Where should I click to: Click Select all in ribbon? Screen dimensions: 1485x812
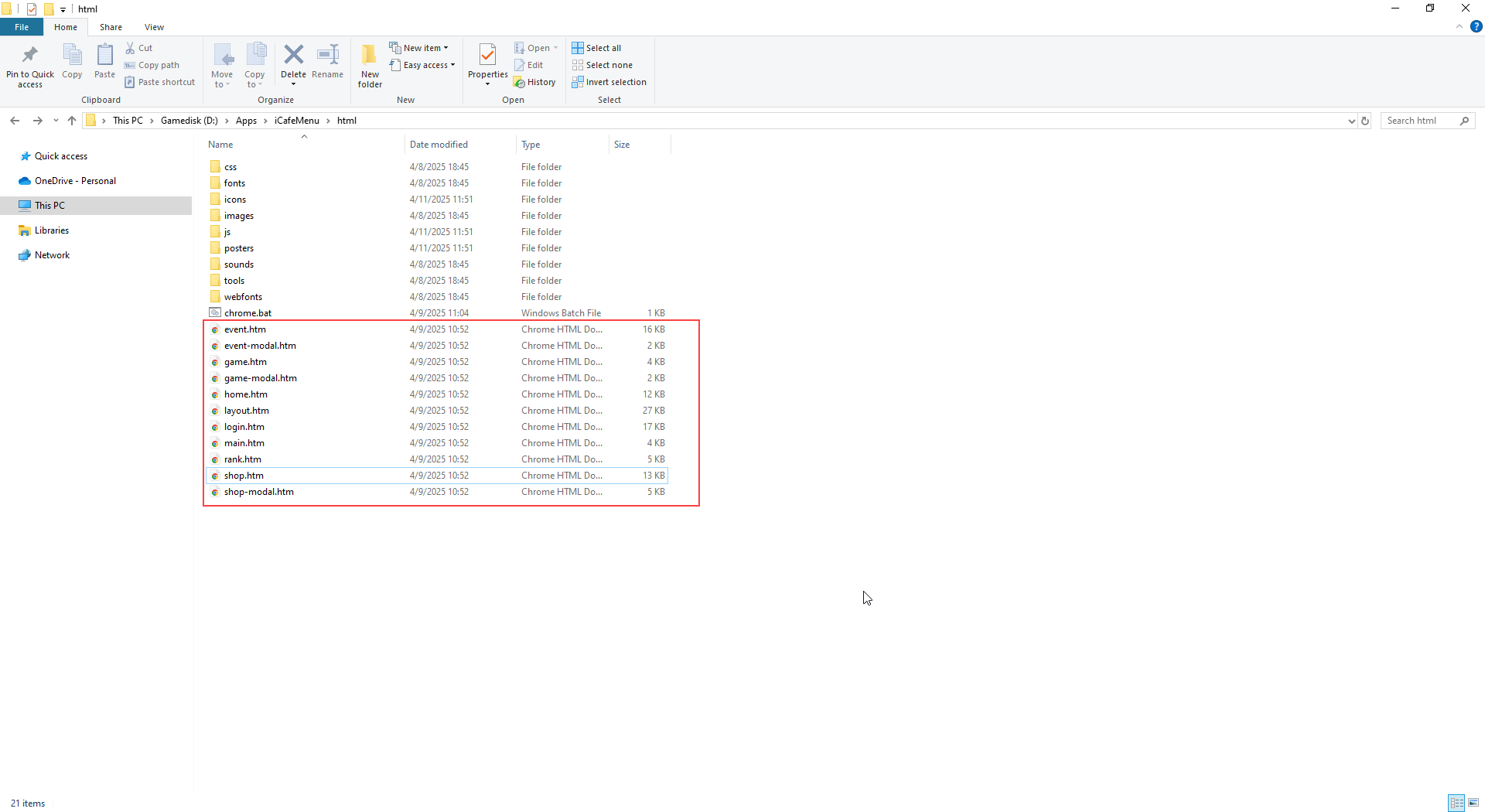click(x=596, y=48)
